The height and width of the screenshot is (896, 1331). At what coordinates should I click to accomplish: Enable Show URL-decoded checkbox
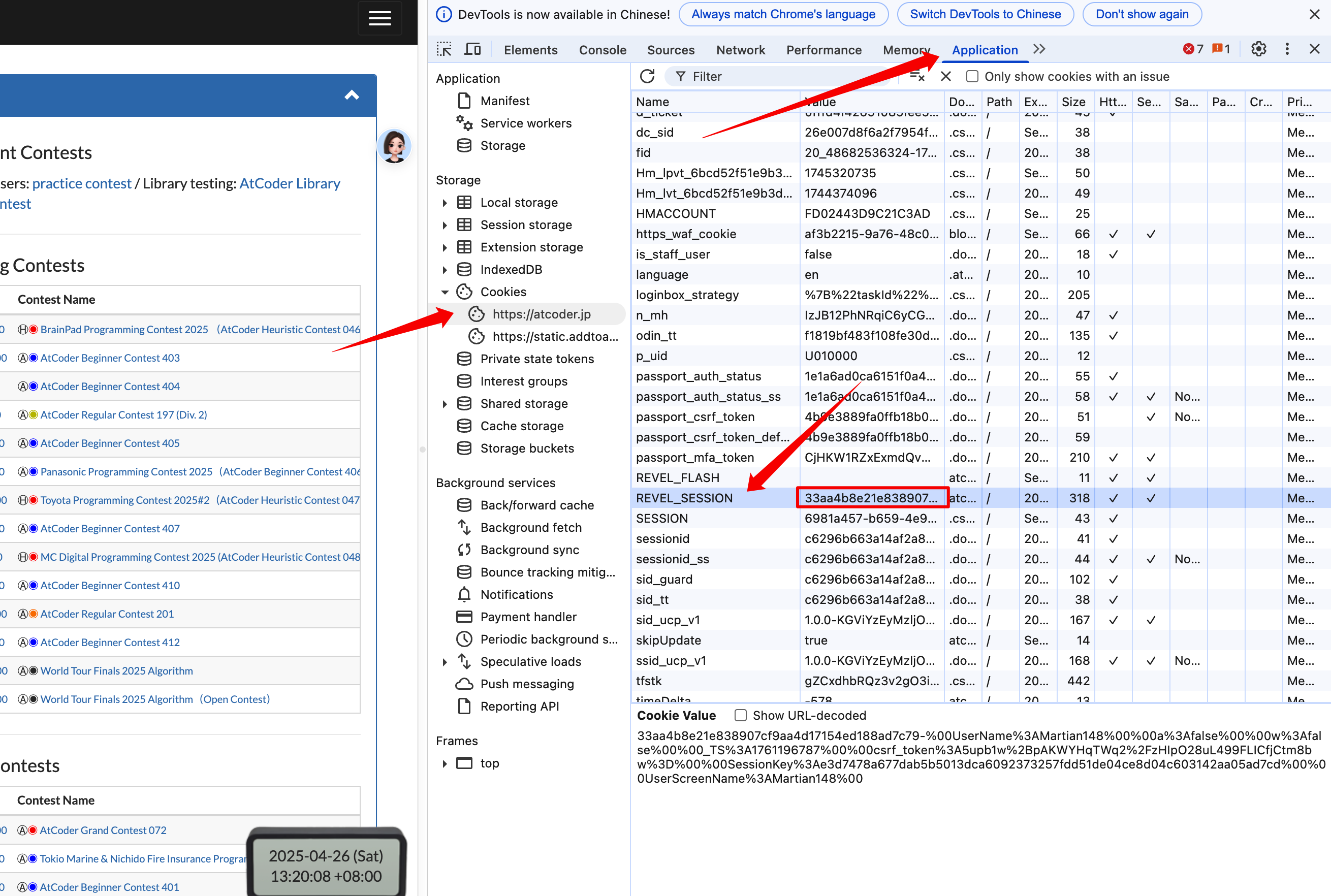coord(740,715)
